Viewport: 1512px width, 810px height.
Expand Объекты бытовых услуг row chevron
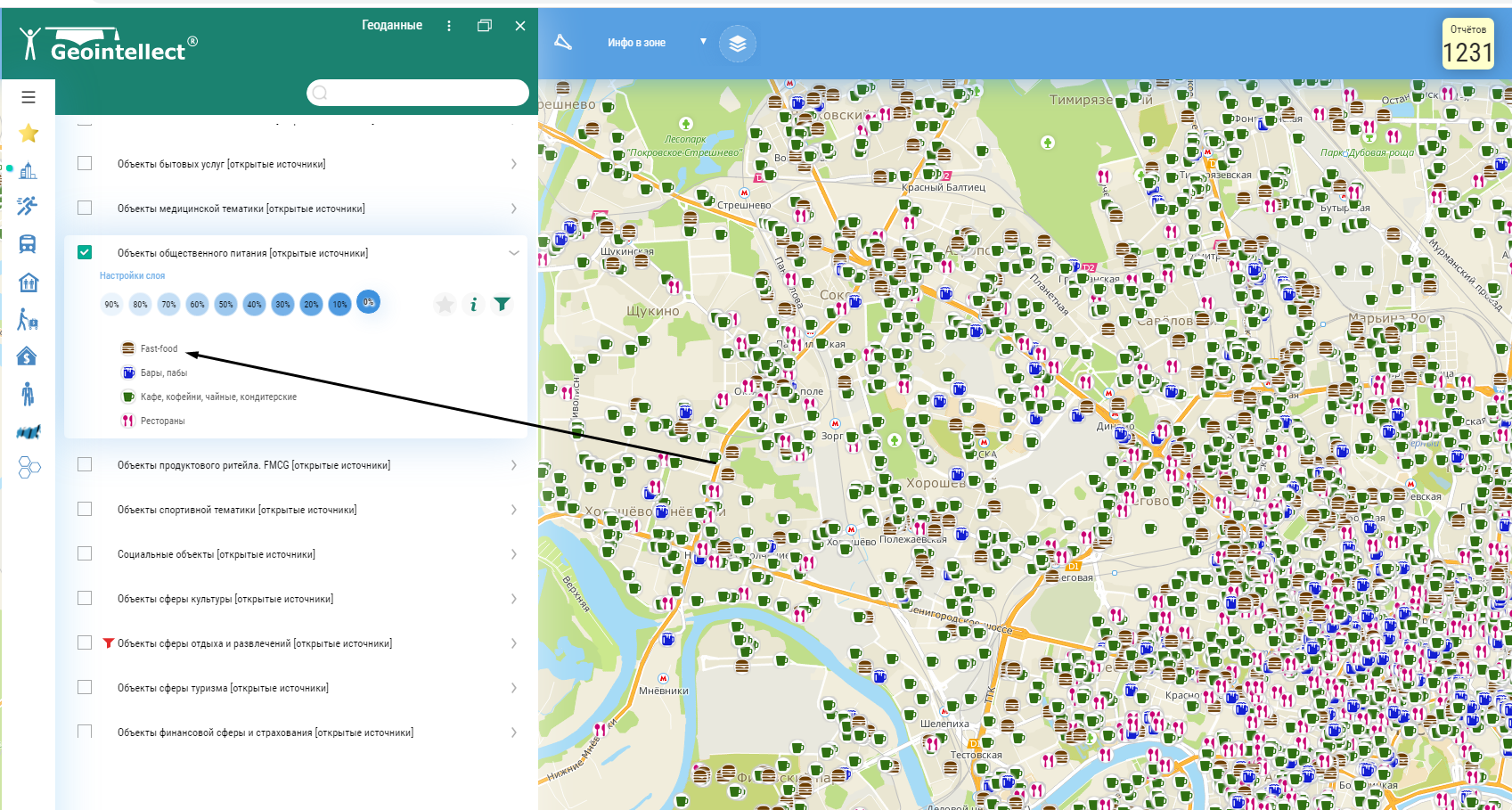point(514,164)
